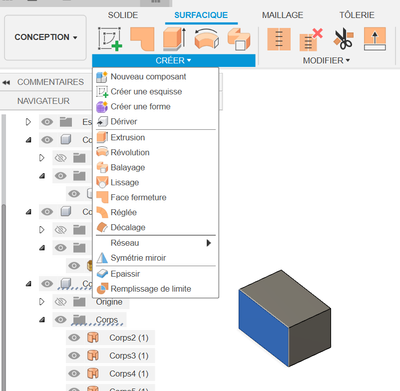This screenshot has width=400, height=391.
Task: Select the dark right face of box
Action: (310, 337)
